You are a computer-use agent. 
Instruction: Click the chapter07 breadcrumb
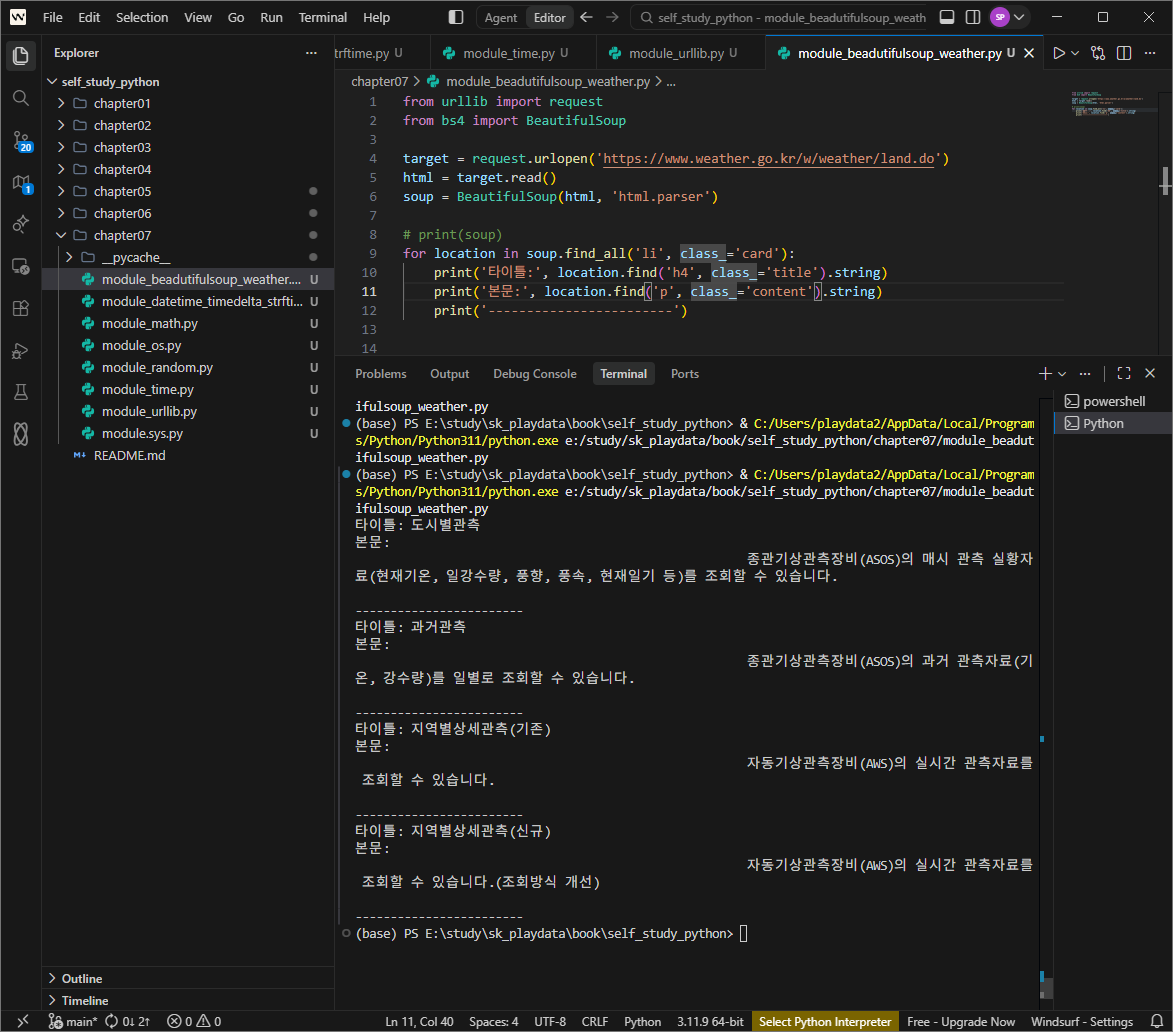pyautogui.click(x=379, y=82)
